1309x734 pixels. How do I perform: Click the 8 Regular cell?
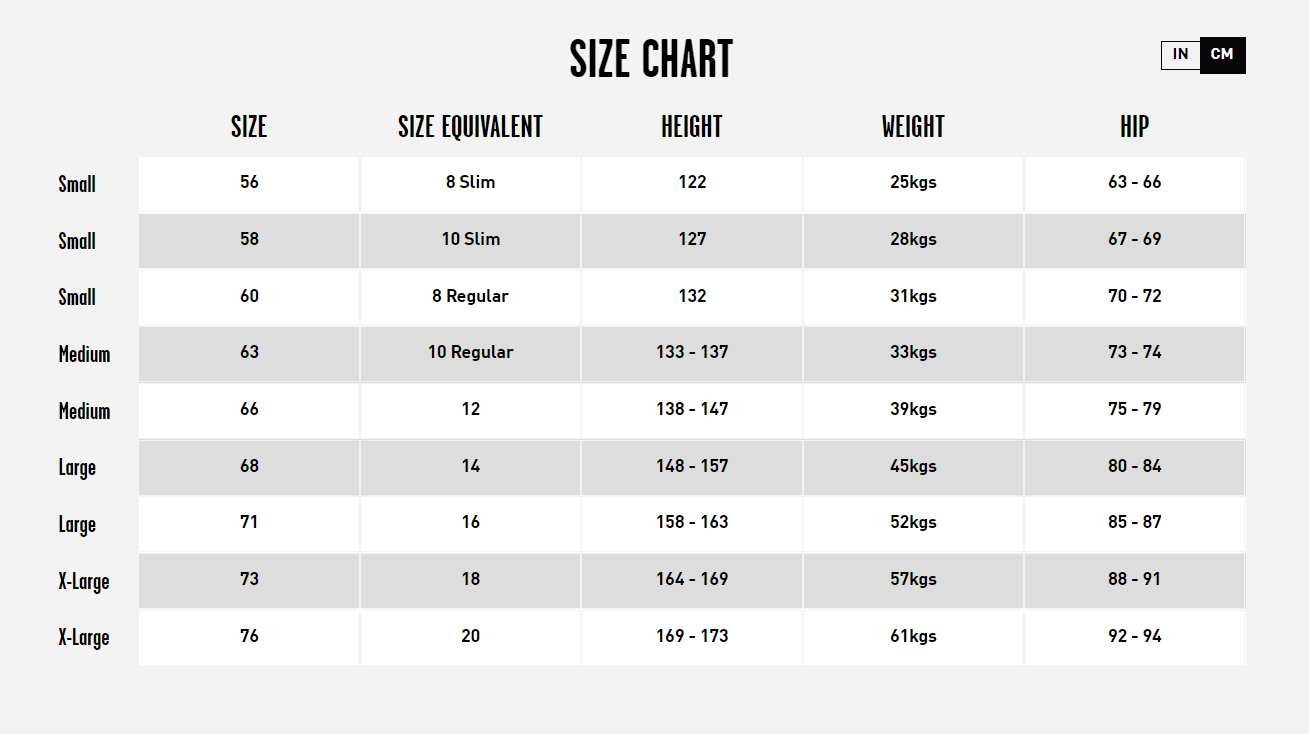(470, 297)
